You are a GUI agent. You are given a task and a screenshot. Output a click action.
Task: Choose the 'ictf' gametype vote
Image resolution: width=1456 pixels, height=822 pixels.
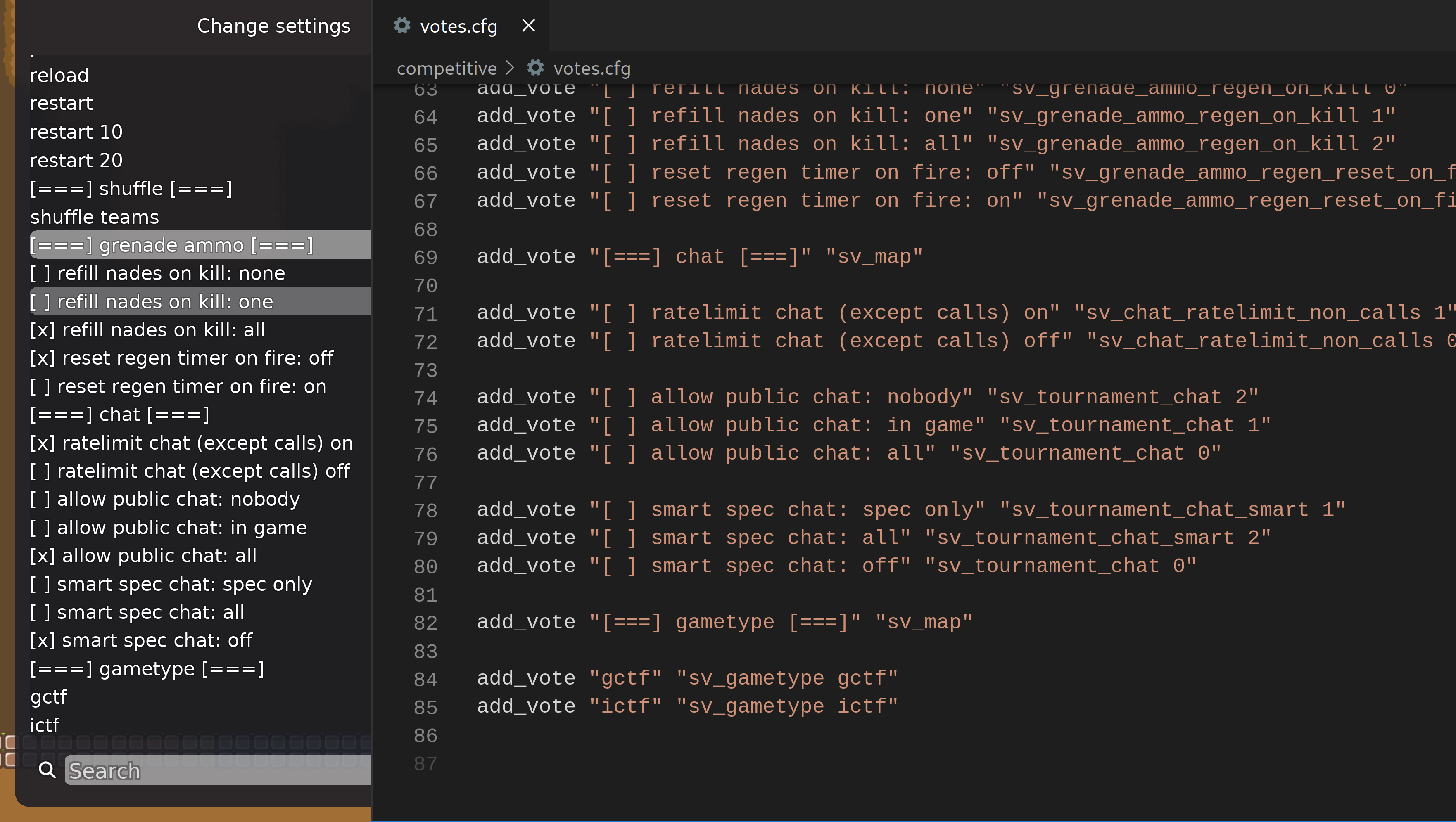[44, 725]
